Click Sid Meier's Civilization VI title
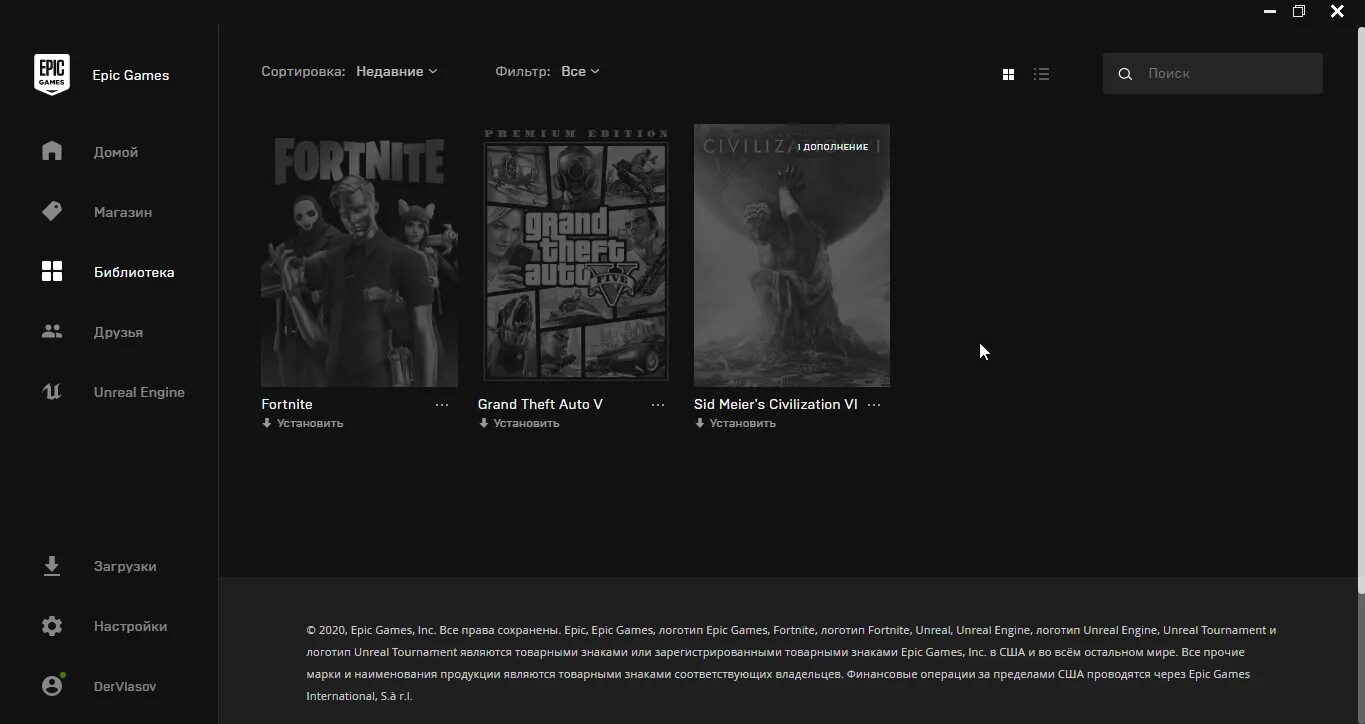 coord(776,404)
